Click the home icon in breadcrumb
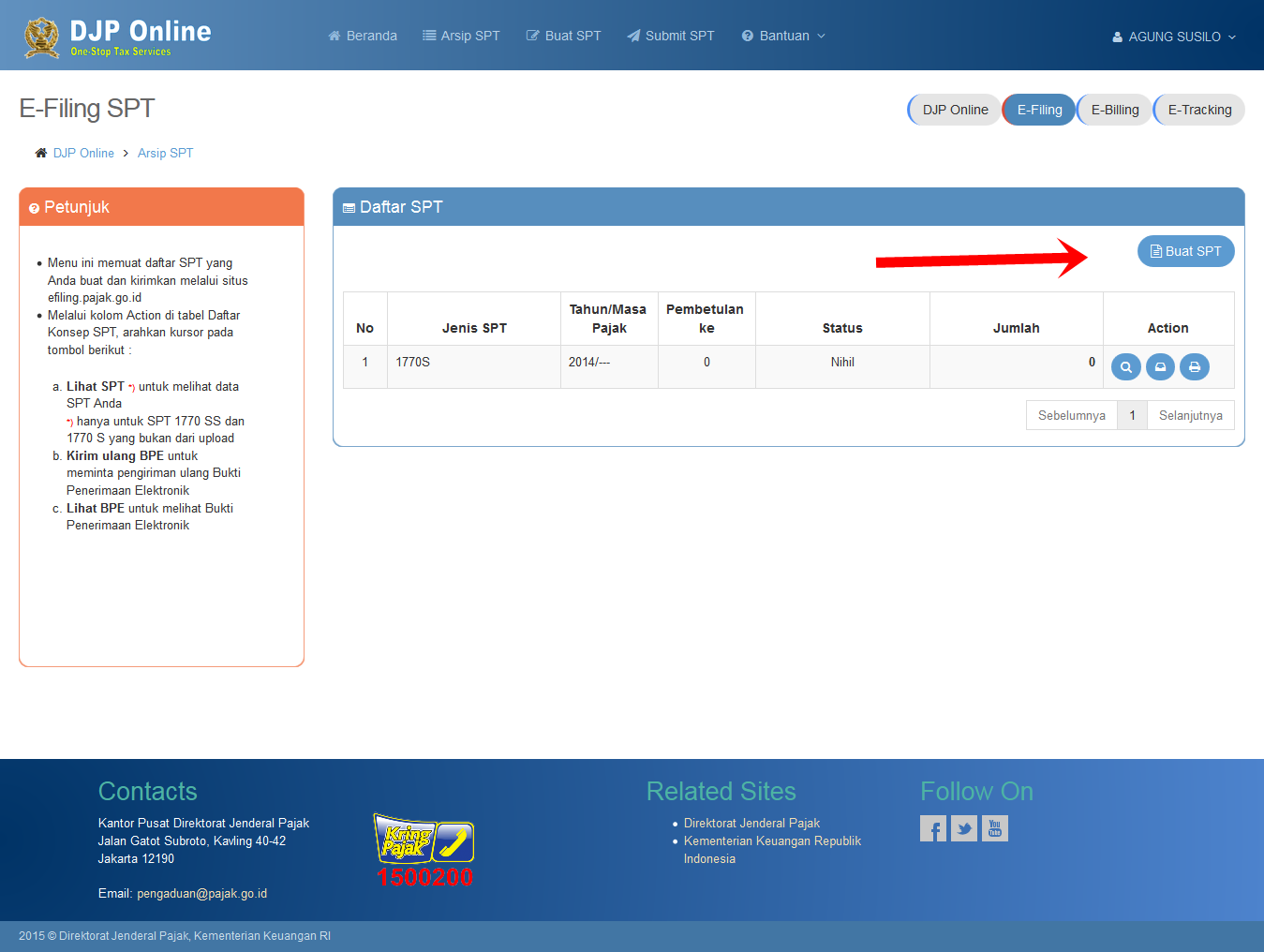1264x952 pixels. point(40,153)
